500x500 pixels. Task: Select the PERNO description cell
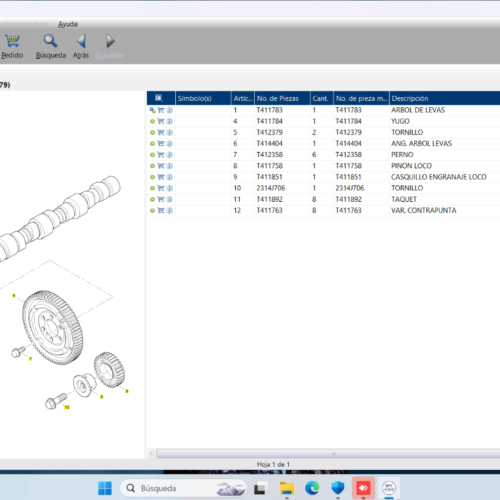click(402, 155)
